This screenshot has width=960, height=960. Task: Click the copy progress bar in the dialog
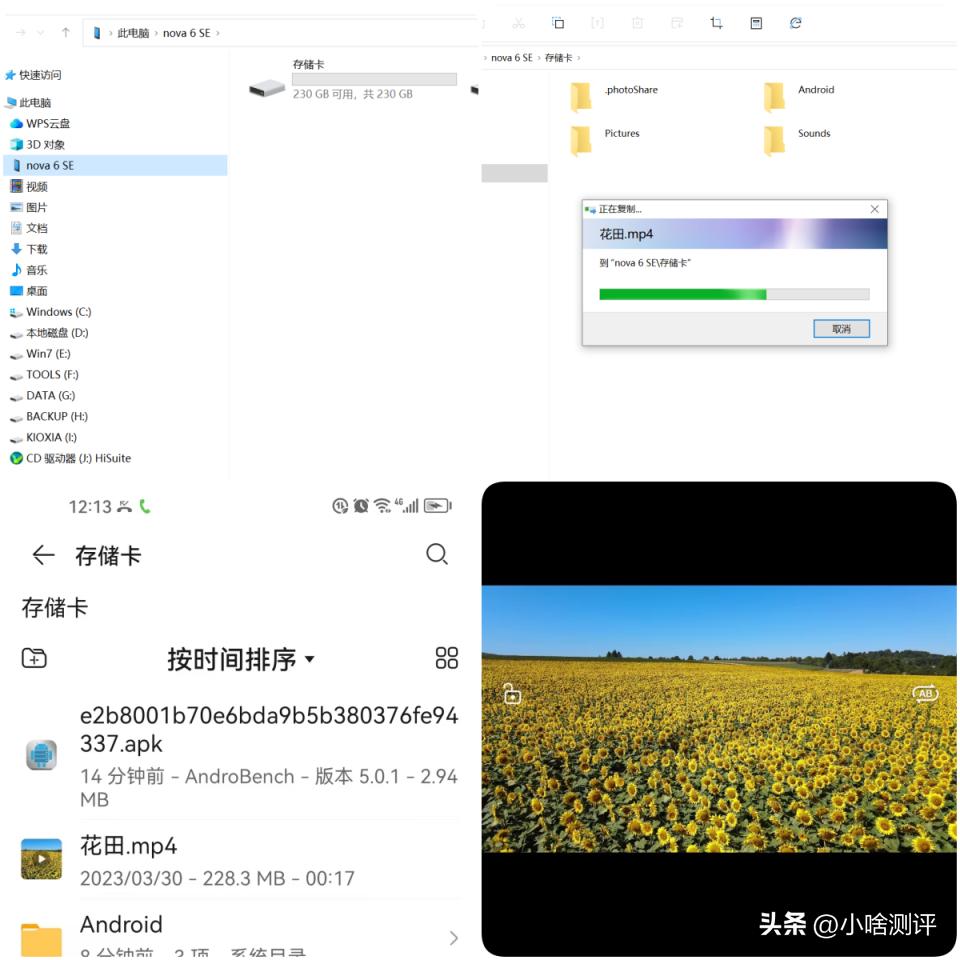[x=733, y=294]
